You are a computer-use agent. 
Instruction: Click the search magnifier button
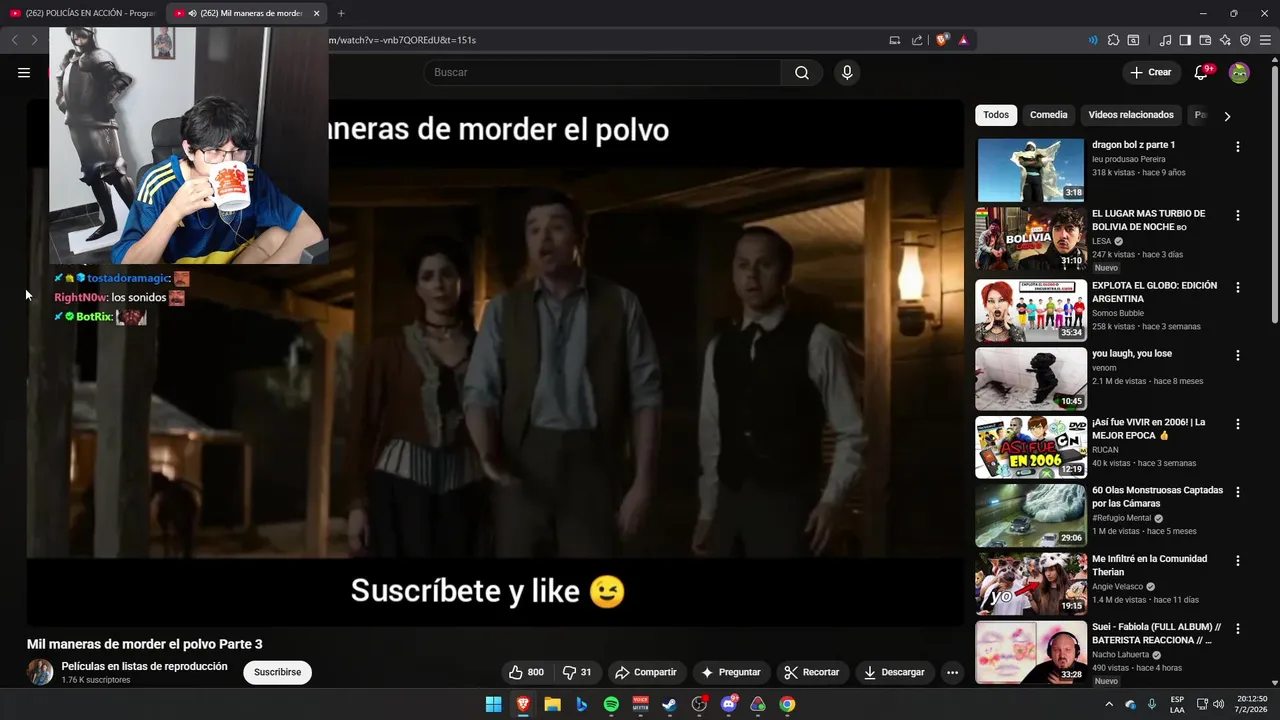coord(802,72)
